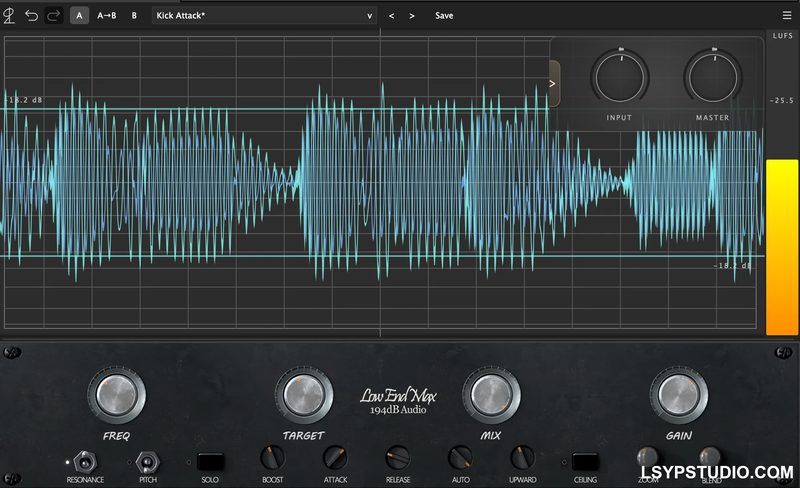Click the -25.5 LUFS readout
800x488 pixels.
[782, 101]
